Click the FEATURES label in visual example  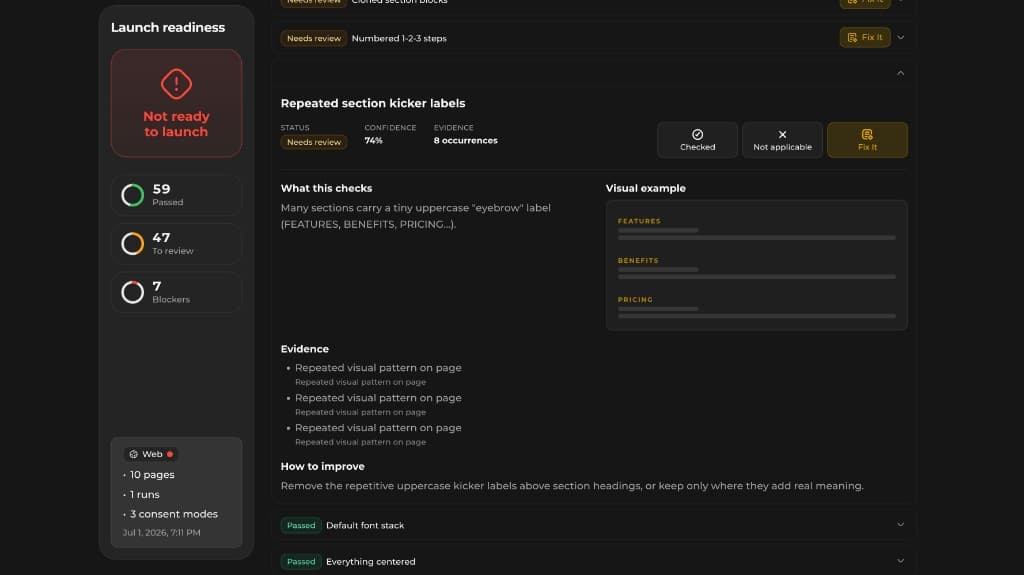tap(639, 221)
